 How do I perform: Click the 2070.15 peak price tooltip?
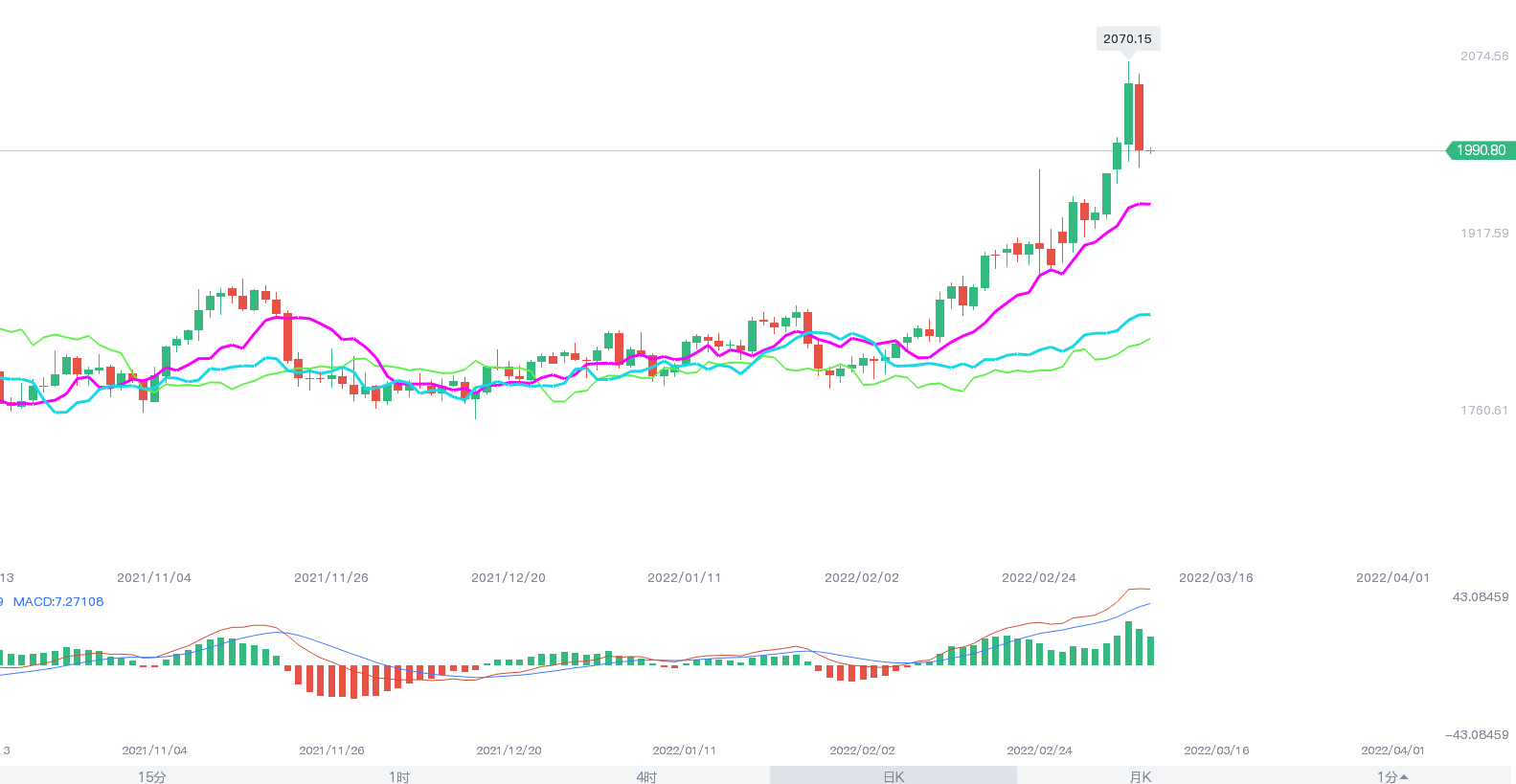pyautogui.click(x=1127, y=39)
